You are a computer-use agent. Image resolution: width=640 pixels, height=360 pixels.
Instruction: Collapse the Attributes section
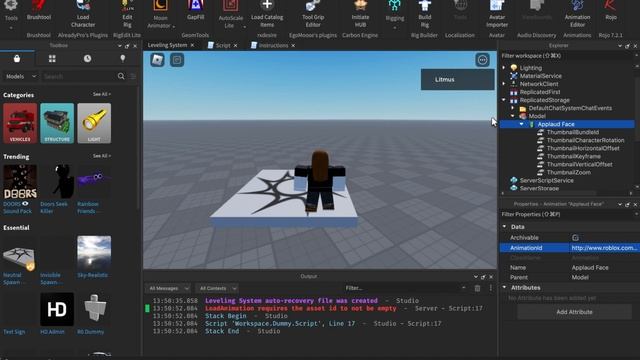pyautogui.click(x=504, y=288)
